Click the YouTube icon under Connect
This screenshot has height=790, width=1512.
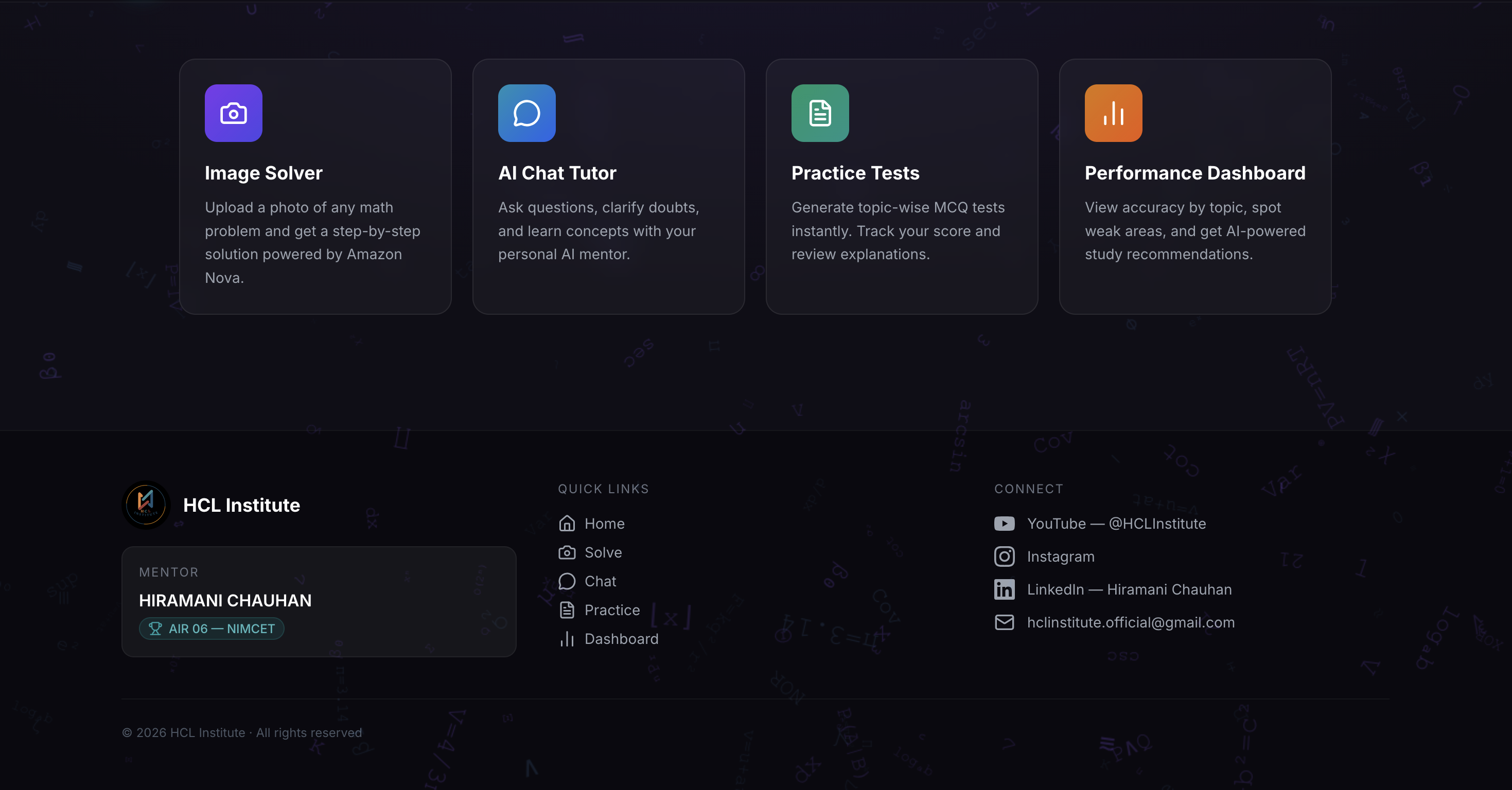(1004, 523)
